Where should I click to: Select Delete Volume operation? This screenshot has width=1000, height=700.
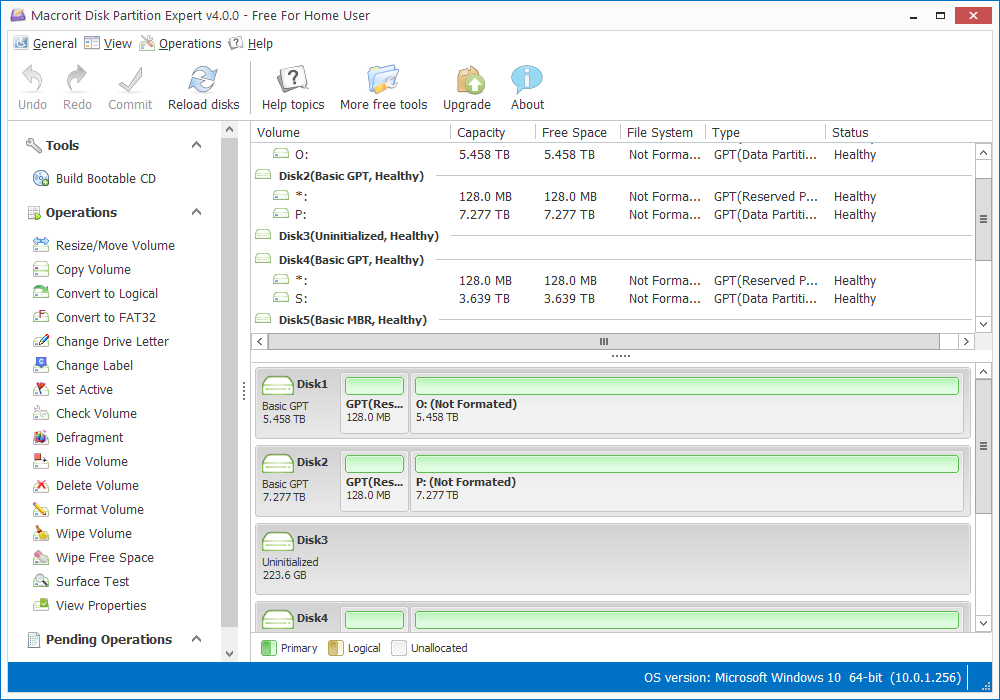tap(85, 486)
